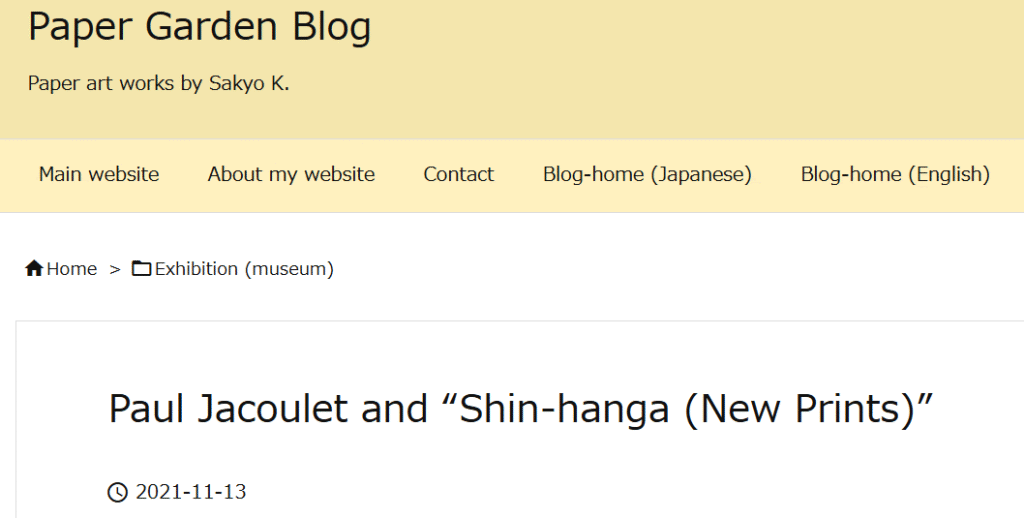The width and height of the screenshot is (1024, 518).
Task: Follow the Home breadcrumb link text
Action: [x=72, y=268]
